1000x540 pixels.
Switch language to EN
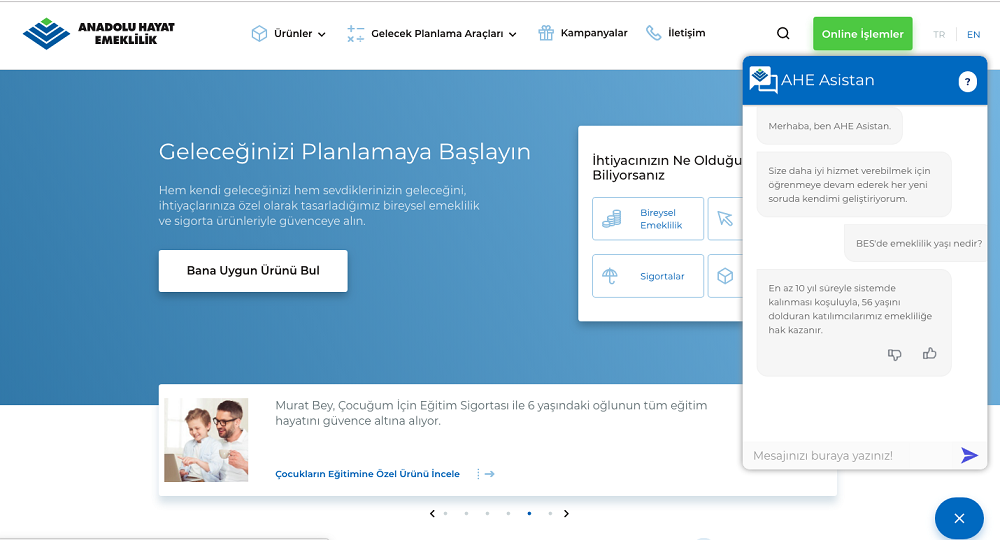pos(973,34)
